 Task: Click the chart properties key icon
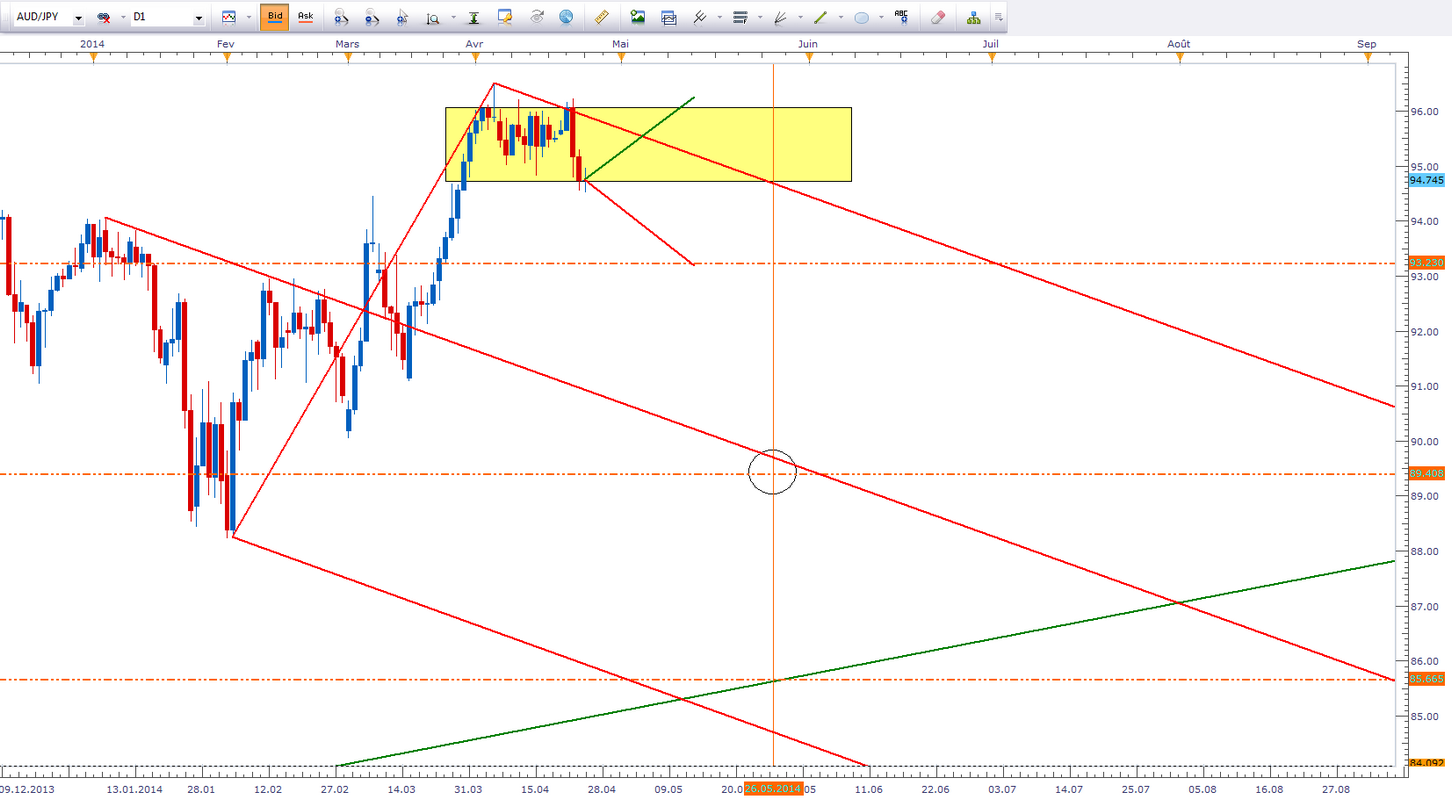[x=505, y=17]
